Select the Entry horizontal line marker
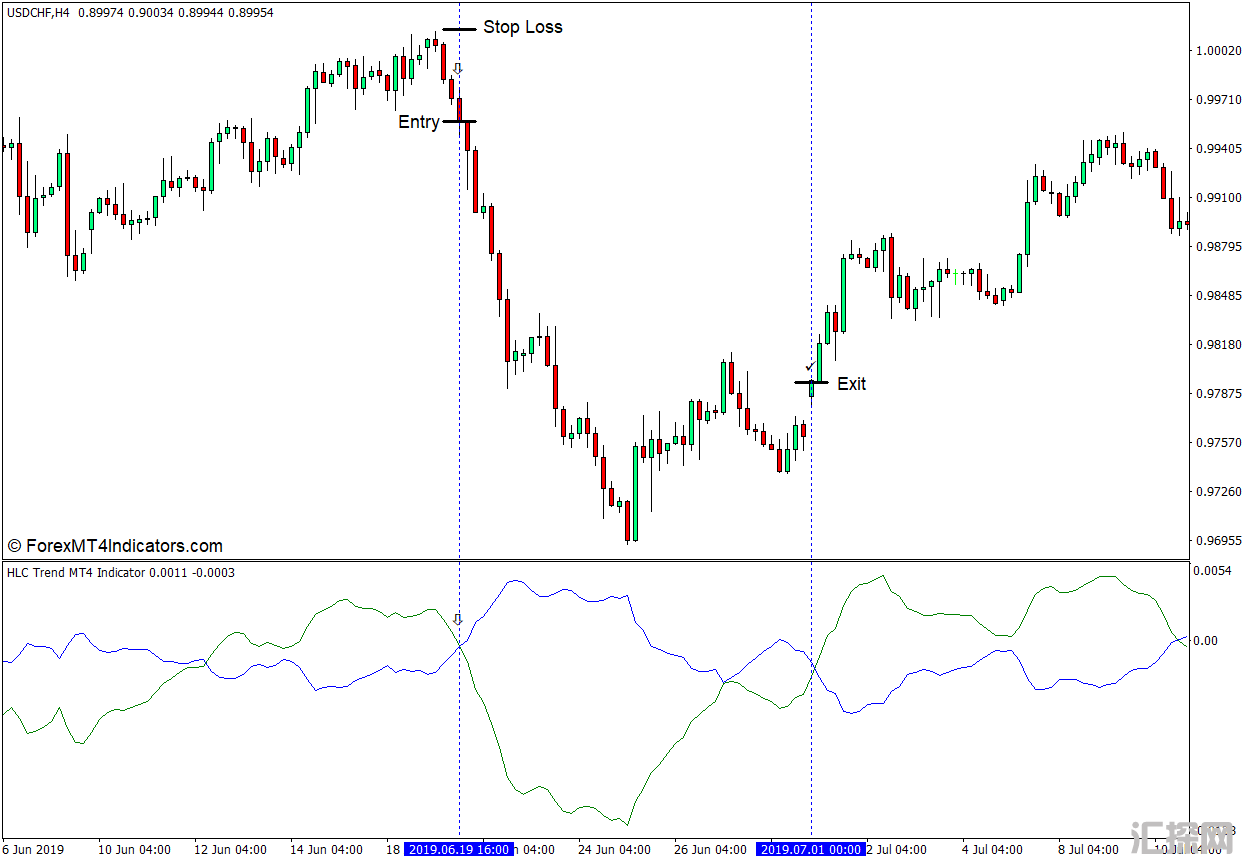 click(x=459, y=121)
